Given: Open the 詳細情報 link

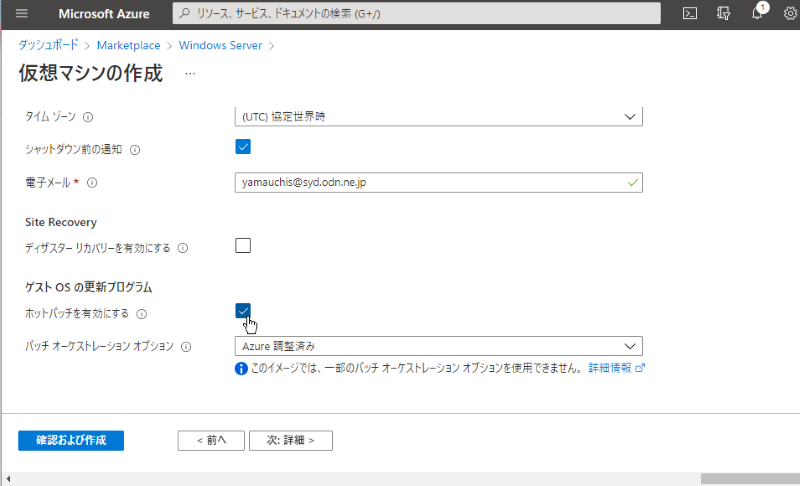Looking at the screenshot, I should 616,368.
